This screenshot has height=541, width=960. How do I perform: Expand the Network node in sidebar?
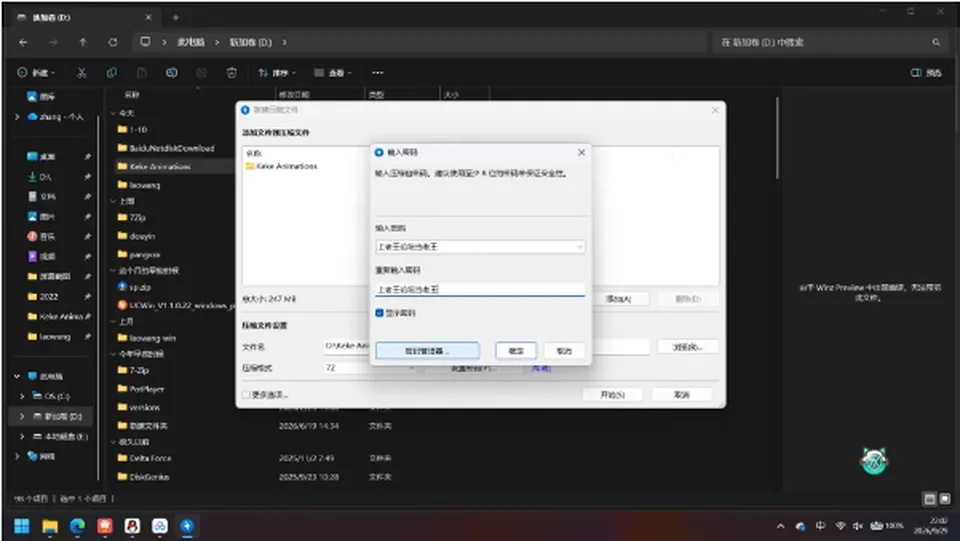17,456
